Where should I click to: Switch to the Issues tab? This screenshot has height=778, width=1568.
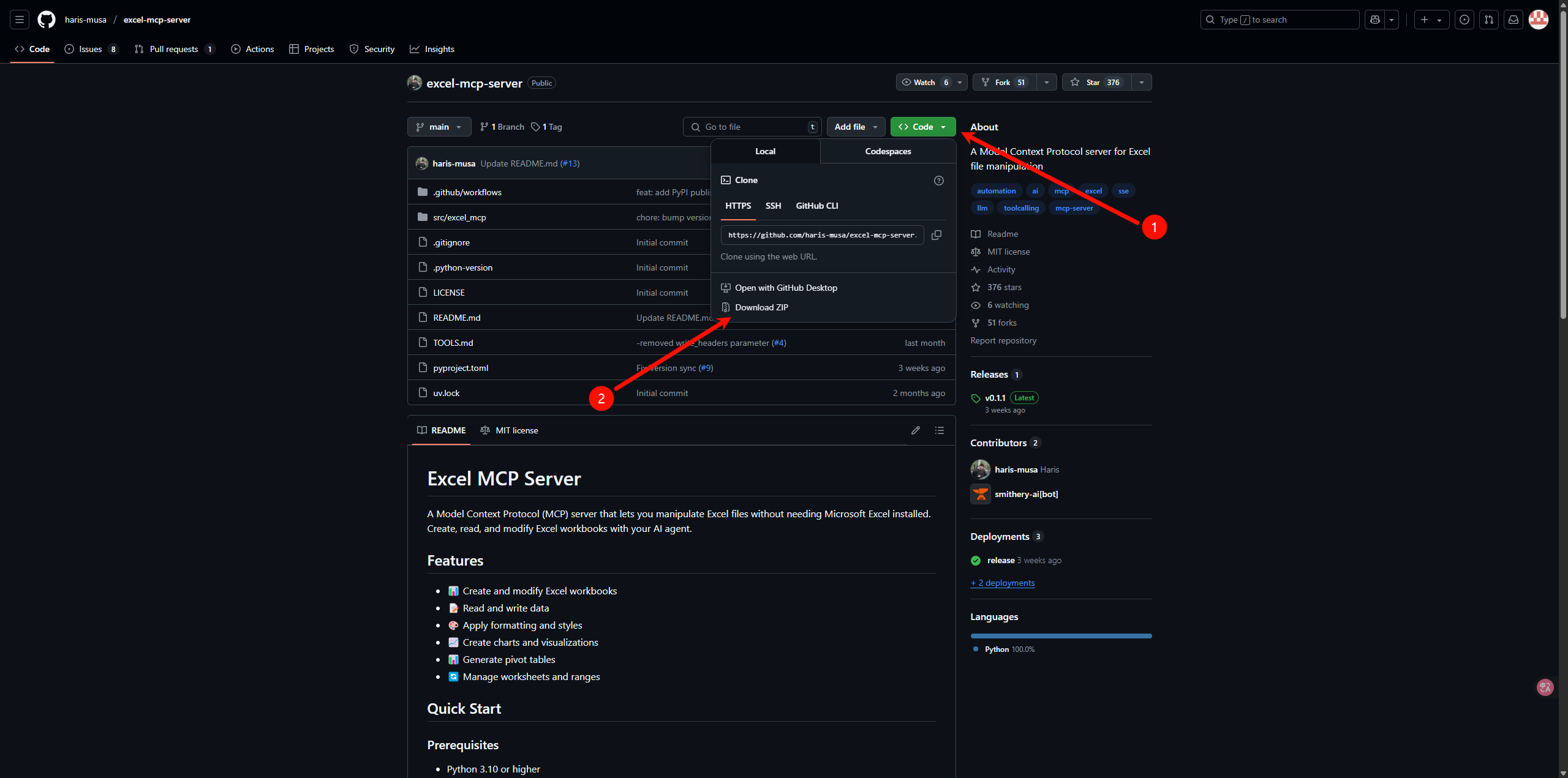click(91, 49)
